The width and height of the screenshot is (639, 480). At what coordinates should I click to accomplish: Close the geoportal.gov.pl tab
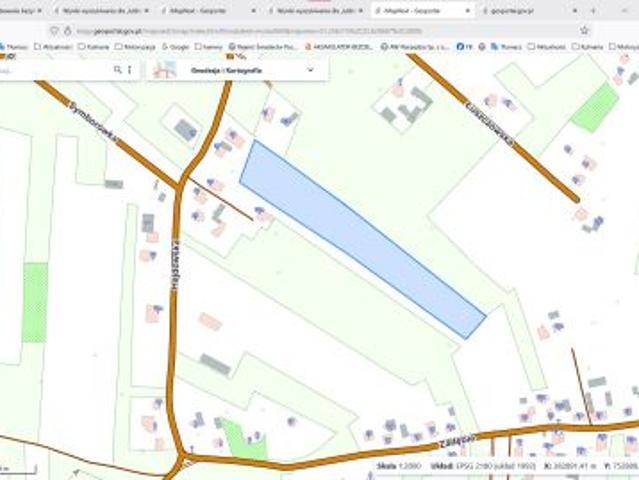coord(575,11)
